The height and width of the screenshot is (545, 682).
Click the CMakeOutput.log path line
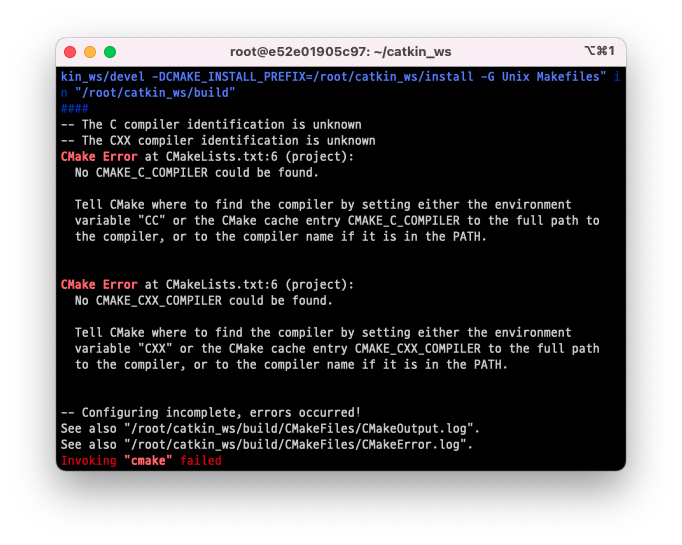pyautogui.click(x=270, y=428)
